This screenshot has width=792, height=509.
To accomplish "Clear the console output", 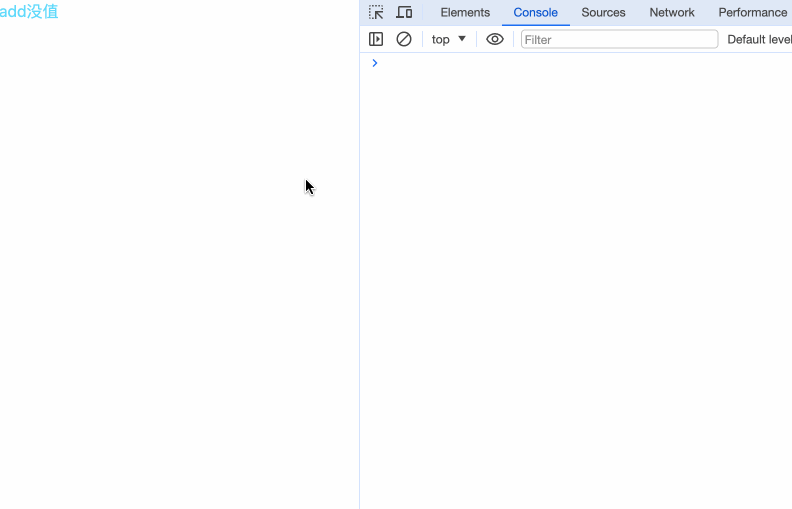I will point(404,39).
